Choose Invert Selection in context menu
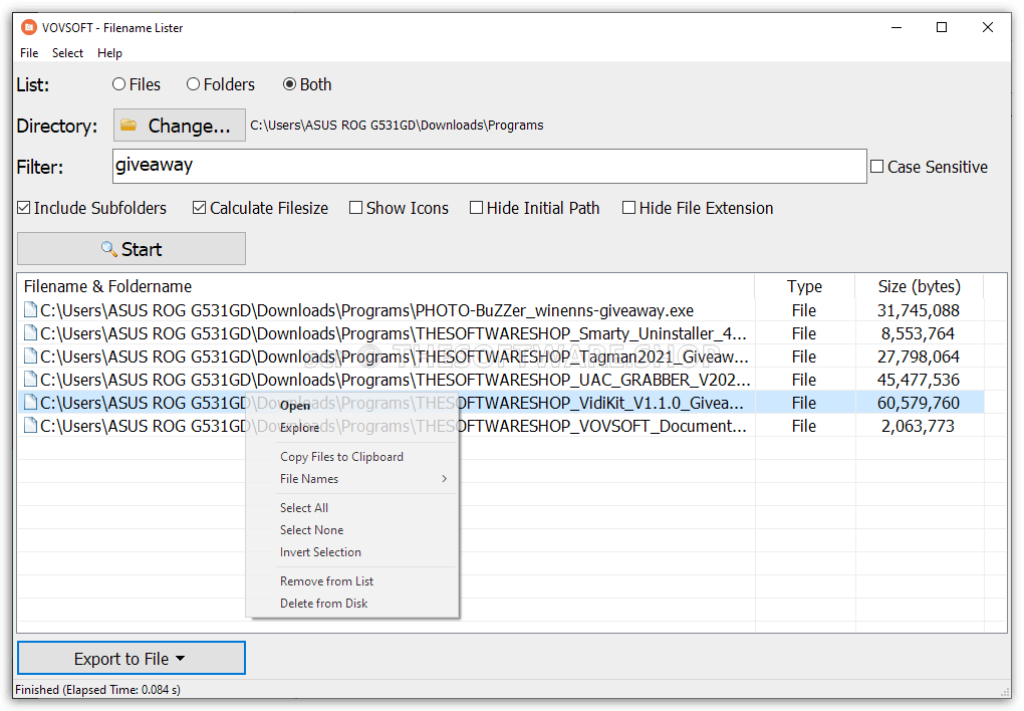This screenshot has height=711, width=1024. (x=321, y=552)
